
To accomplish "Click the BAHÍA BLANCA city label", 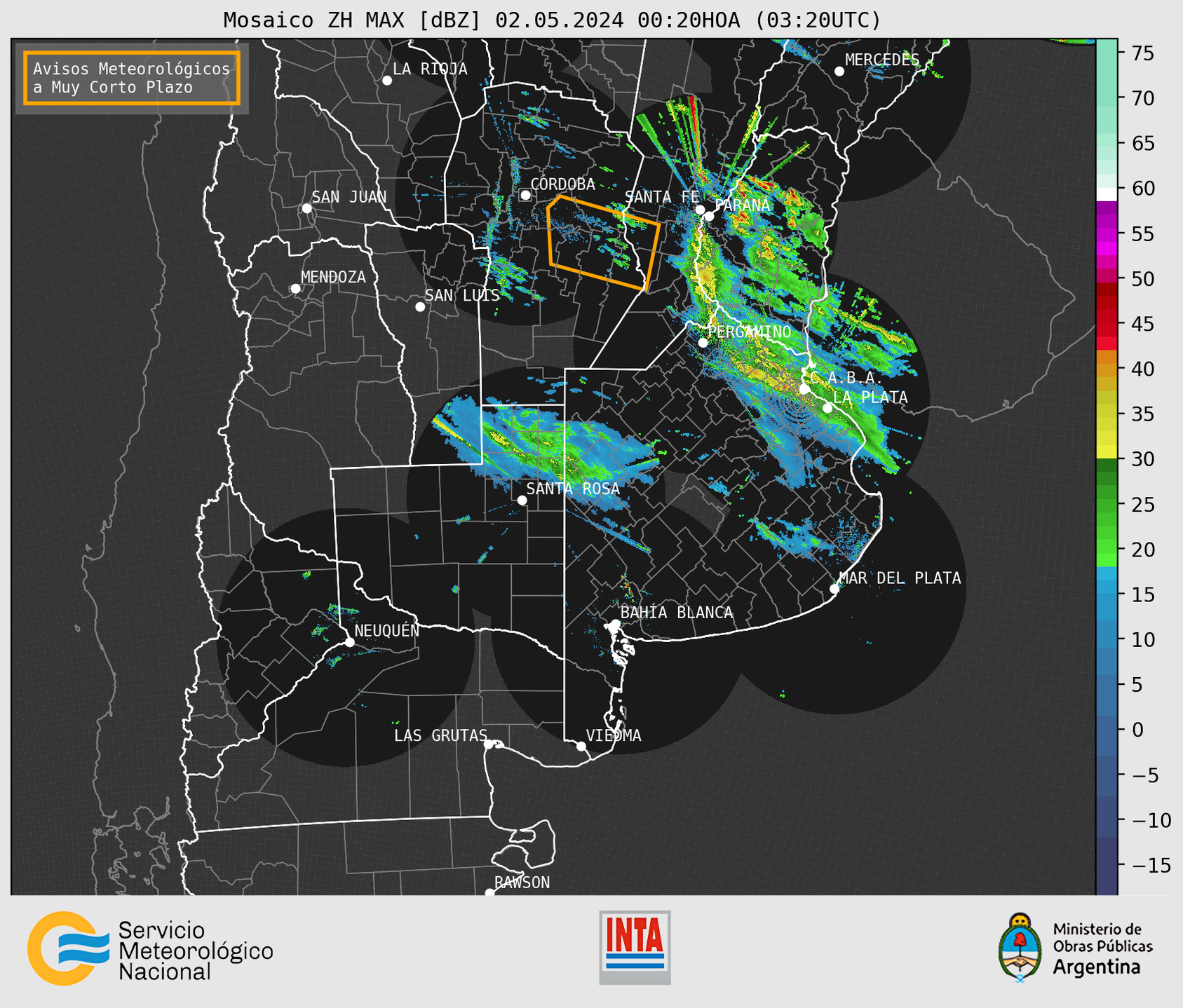I will click(677, 613).
